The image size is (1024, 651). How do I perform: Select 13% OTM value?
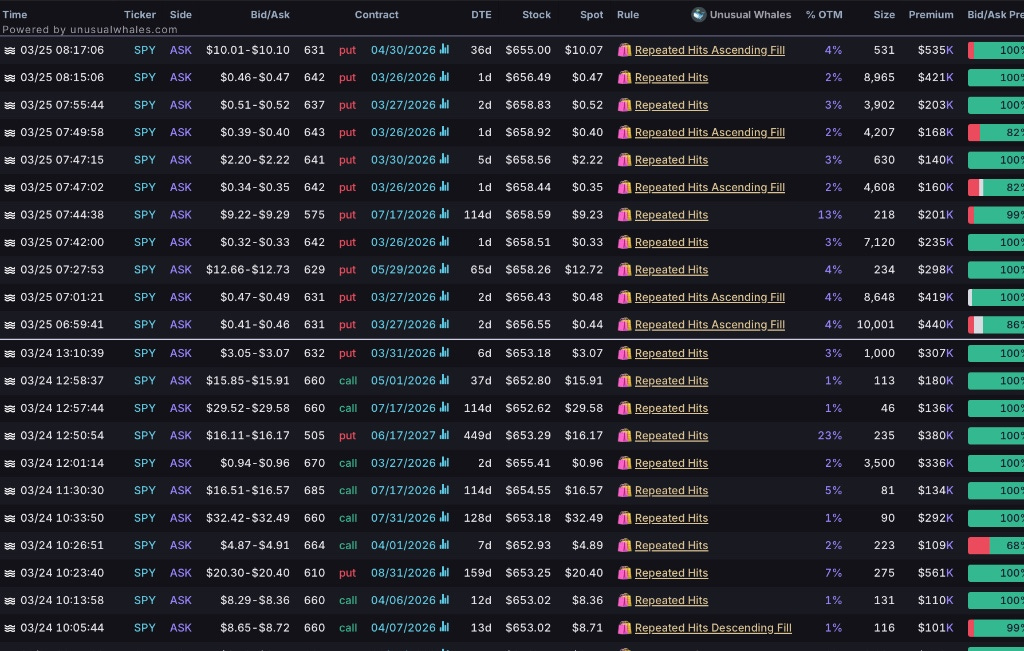click(x=829, y=215)
